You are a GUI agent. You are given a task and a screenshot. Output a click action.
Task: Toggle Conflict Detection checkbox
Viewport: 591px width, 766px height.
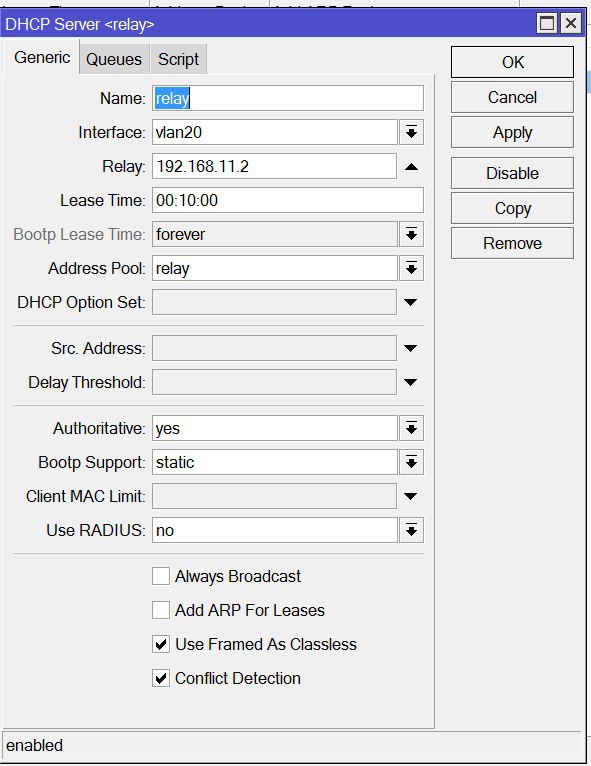[161, 678]
